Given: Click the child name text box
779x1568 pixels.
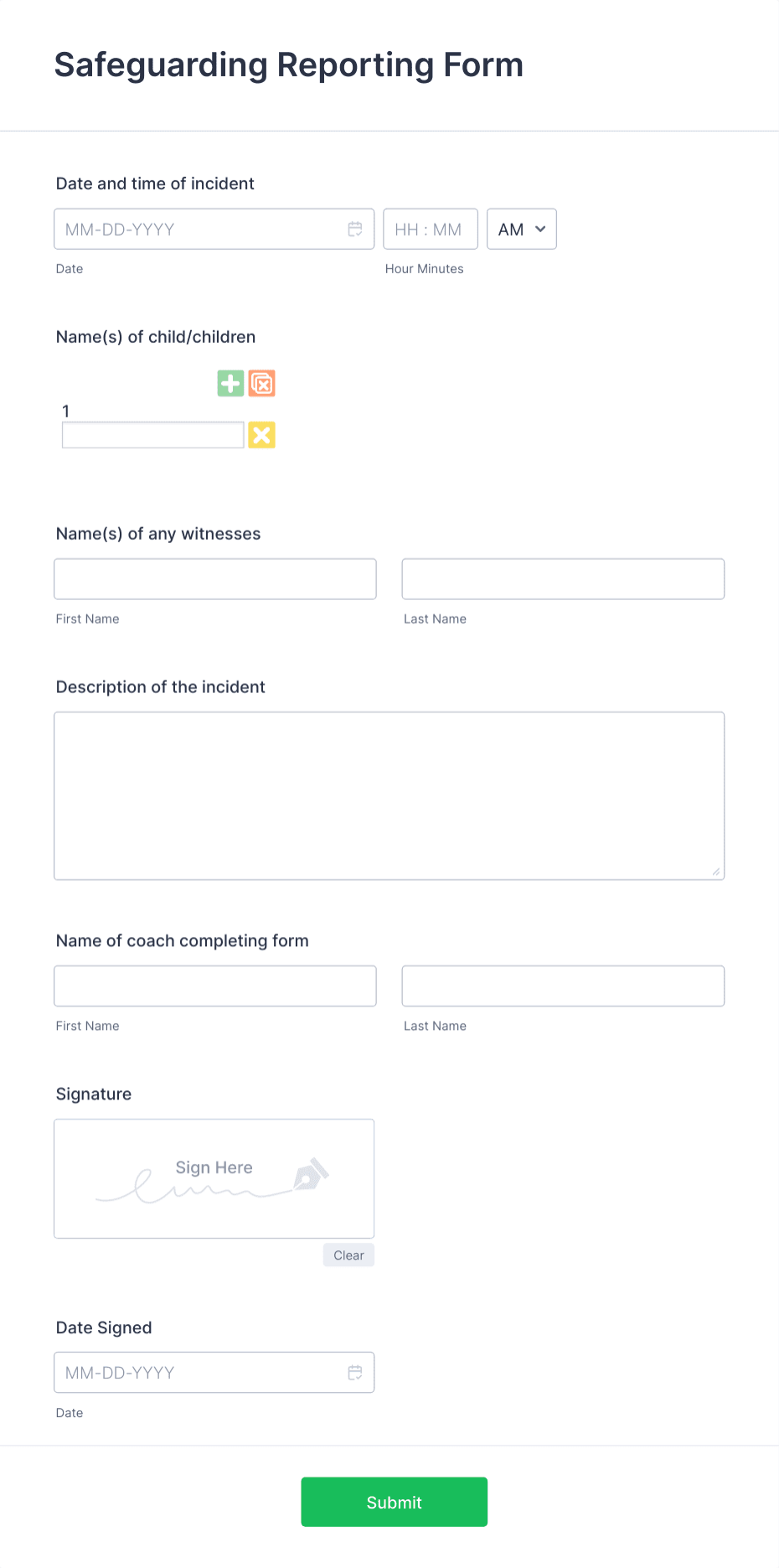Looking at the screenshot, I should (152, 434).
